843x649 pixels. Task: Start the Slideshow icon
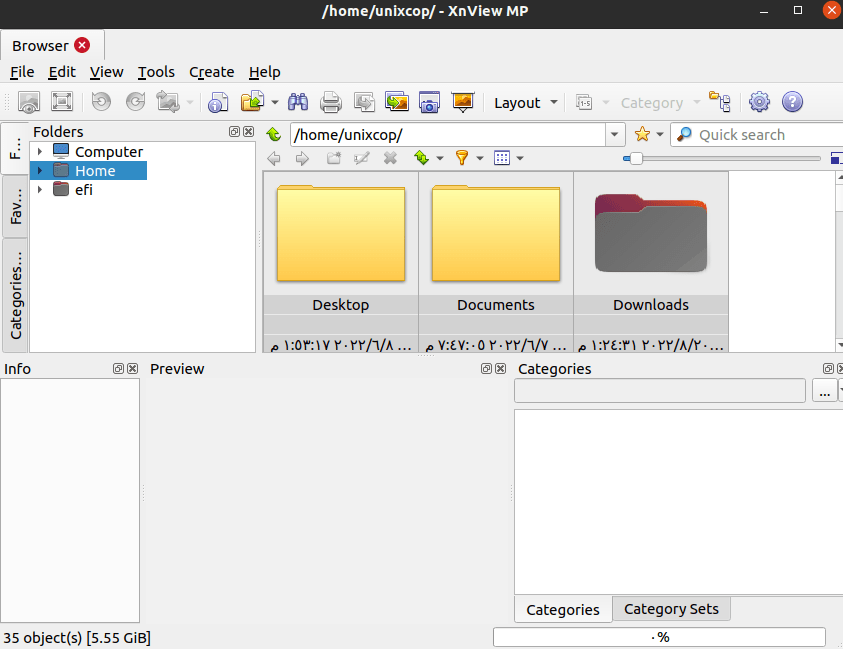pos(463,102)
